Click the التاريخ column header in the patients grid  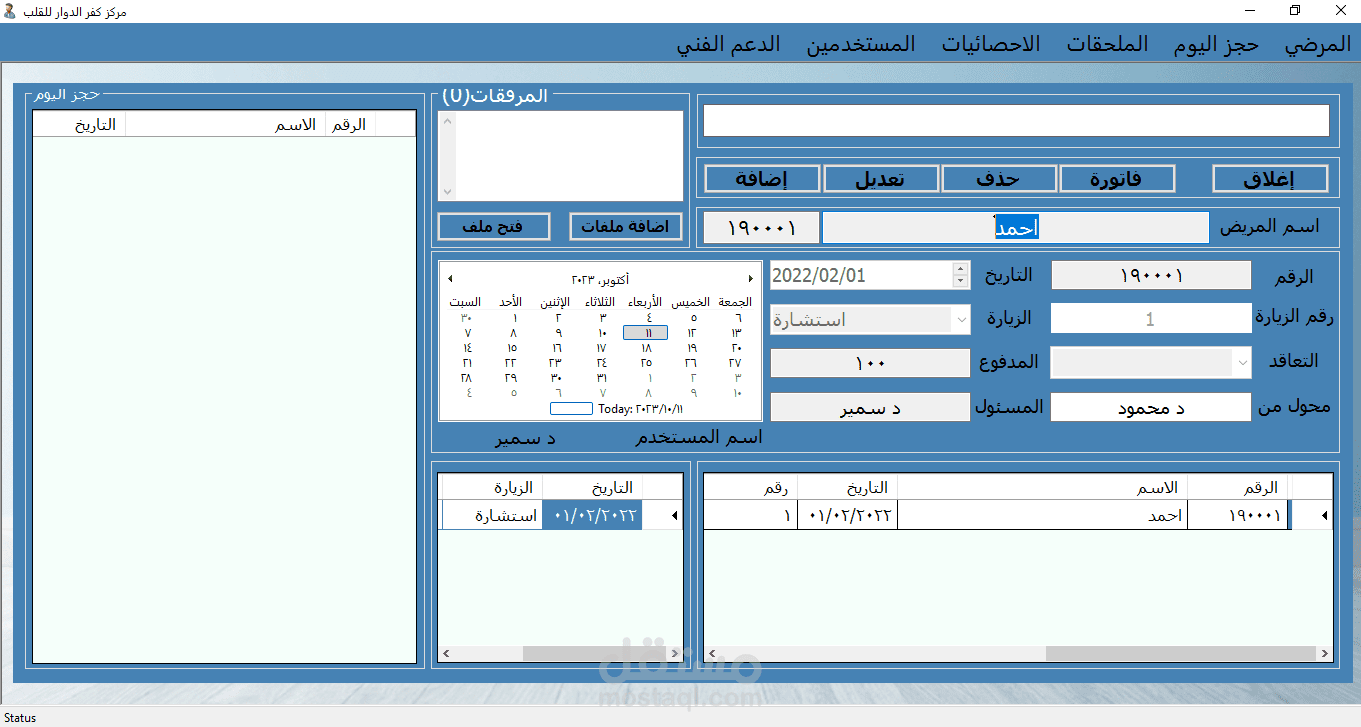(x=847, y=488)
